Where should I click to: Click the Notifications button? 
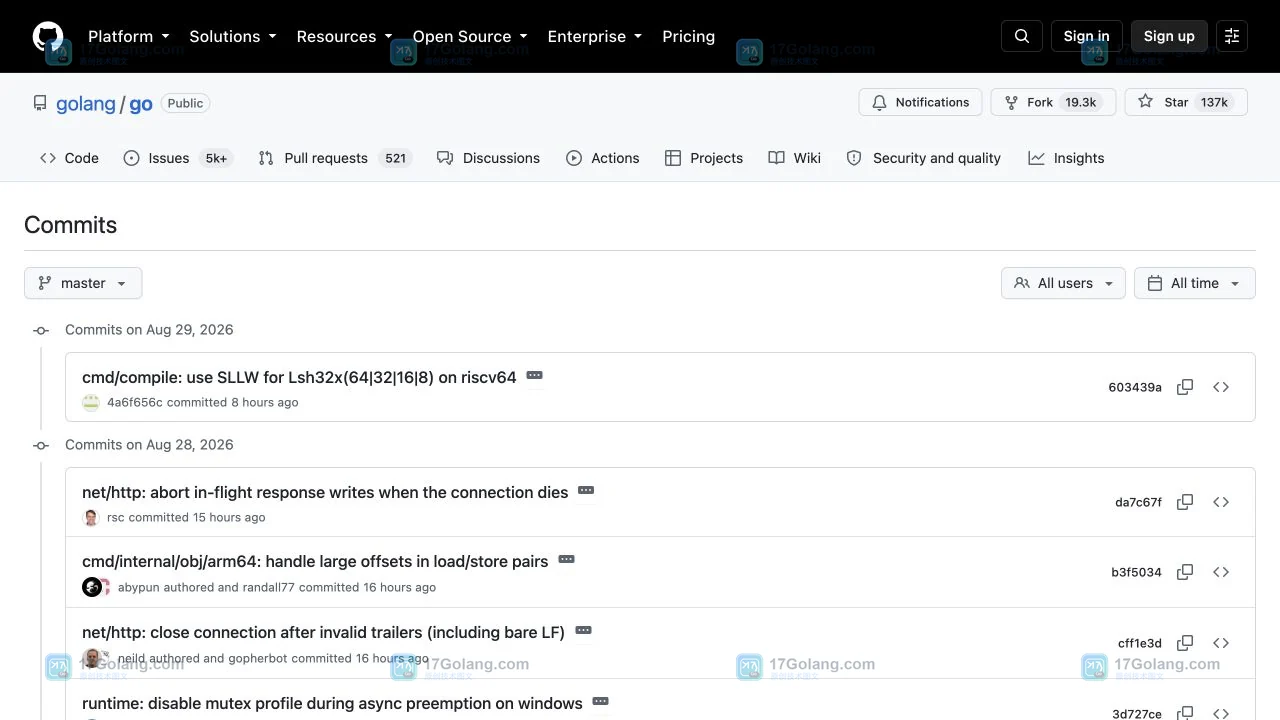[x=920, y=102]
